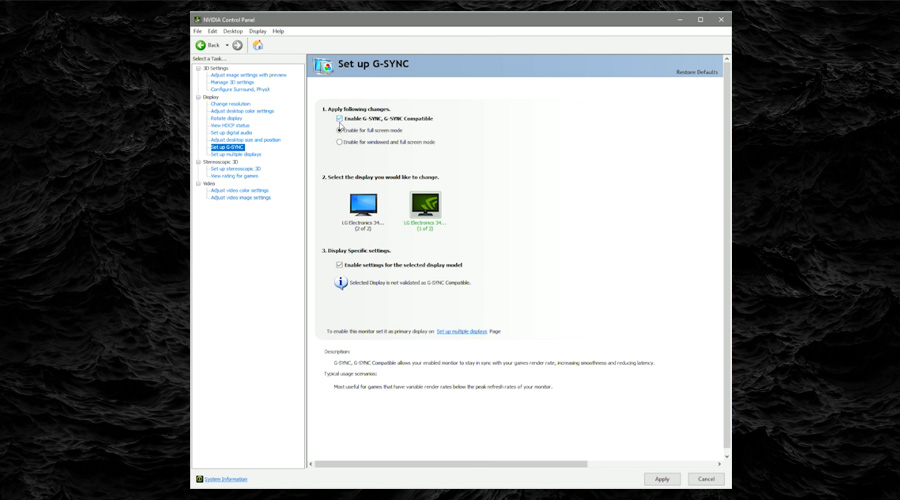Viewport: 900px width, 500px height.
Task: Click the Cancel button
Action: 706,479
